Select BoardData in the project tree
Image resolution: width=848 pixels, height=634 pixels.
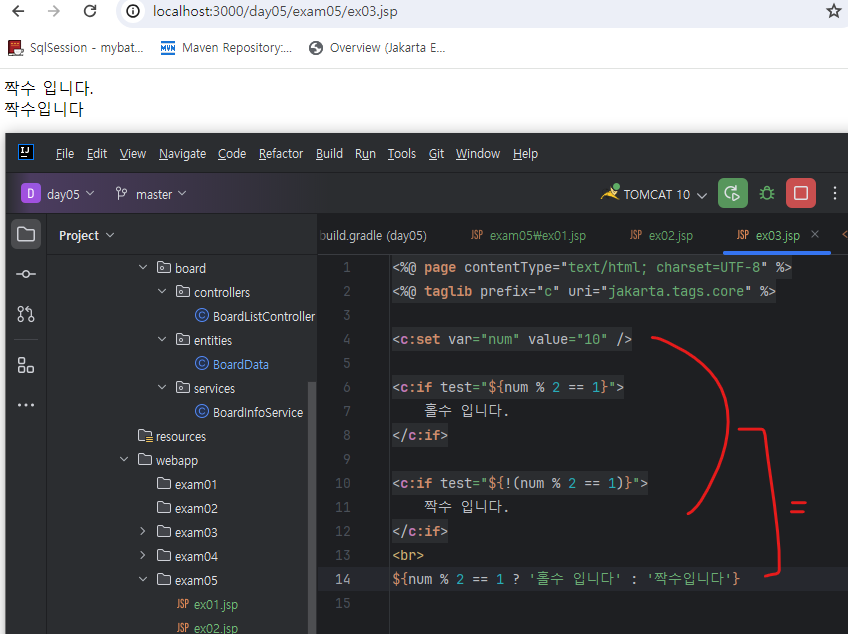click(x=240, y=364)
